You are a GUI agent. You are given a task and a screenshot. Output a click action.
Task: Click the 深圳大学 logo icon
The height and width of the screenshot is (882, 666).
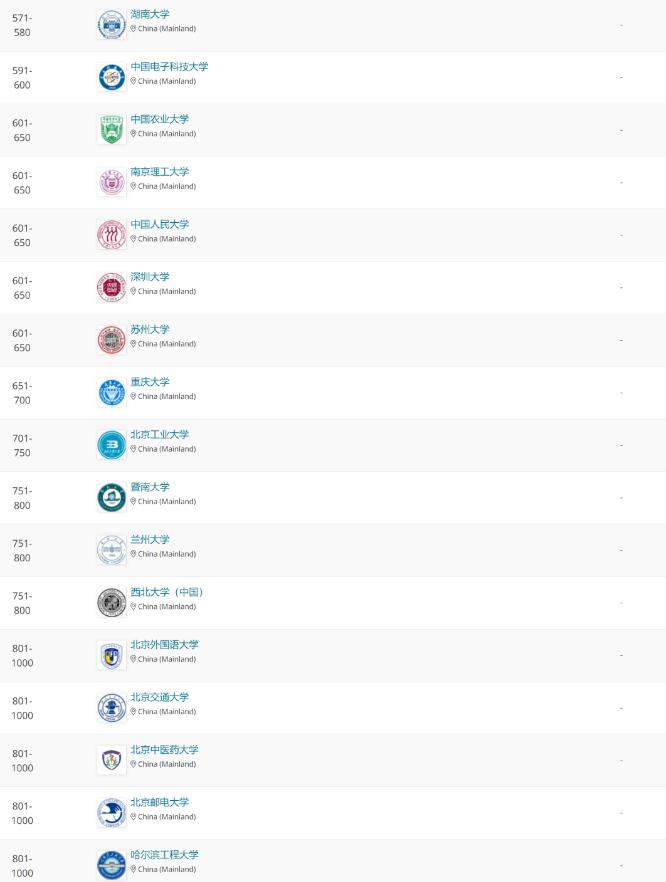(x=112, y=287)
